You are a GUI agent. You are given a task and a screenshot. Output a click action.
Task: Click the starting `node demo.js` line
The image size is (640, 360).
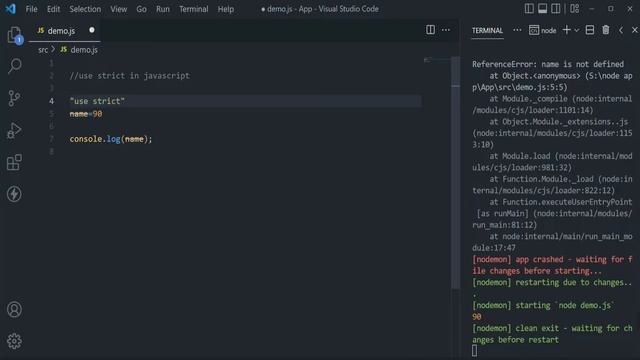coord(543,305)
